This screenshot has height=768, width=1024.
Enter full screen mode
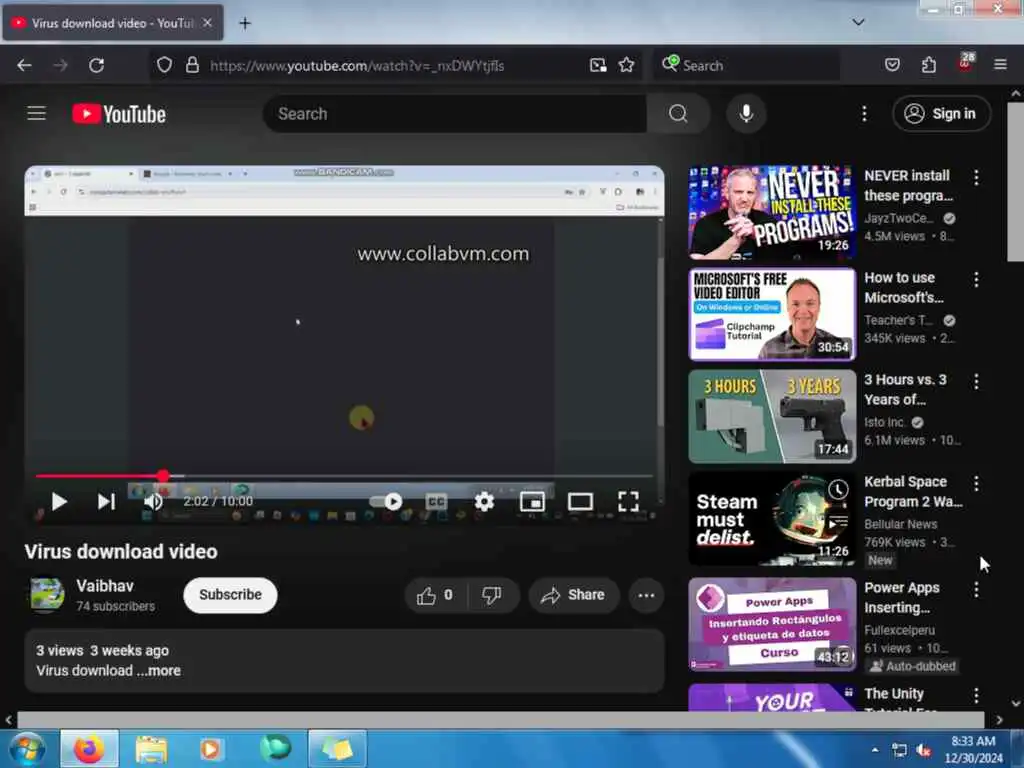point(628,502)
